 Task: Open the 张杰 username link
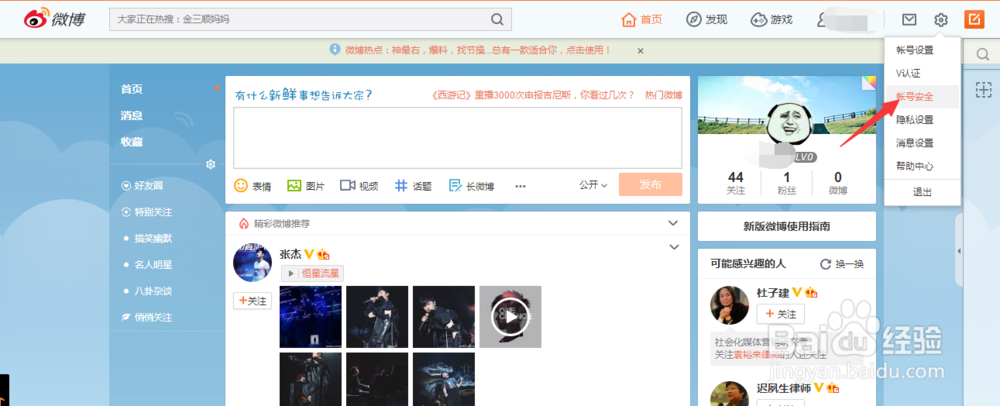point(290,254)
